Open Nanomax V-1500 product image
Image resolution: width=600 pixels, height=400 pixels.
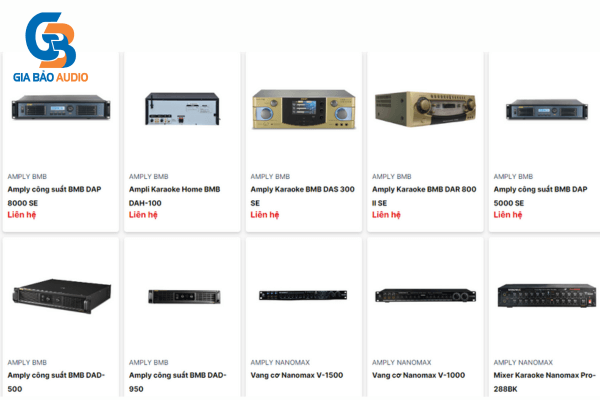[303, 295]
